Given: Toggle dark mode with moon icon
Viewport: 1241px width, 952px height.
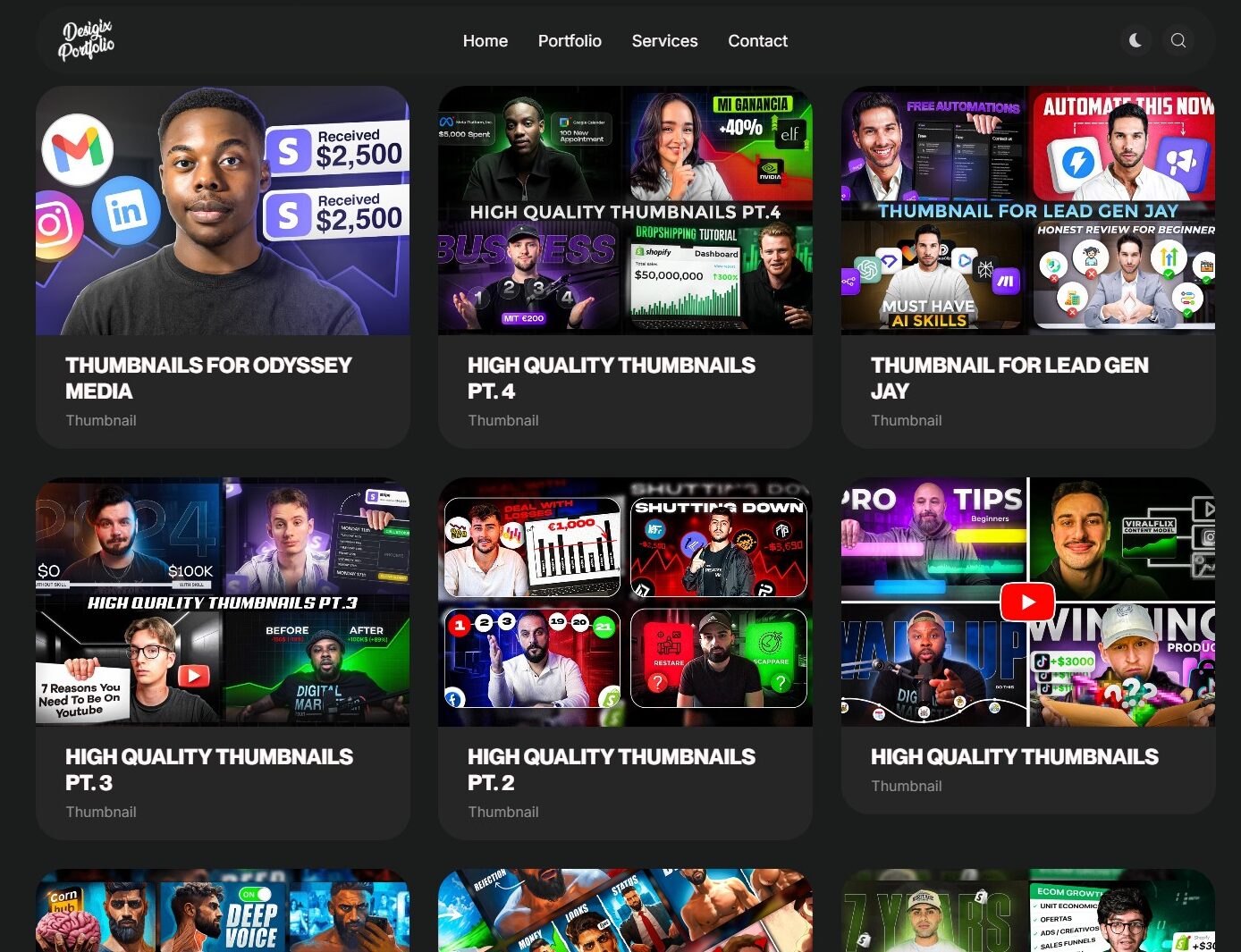Looking at the screenshot, I should tap(1135, 40).
